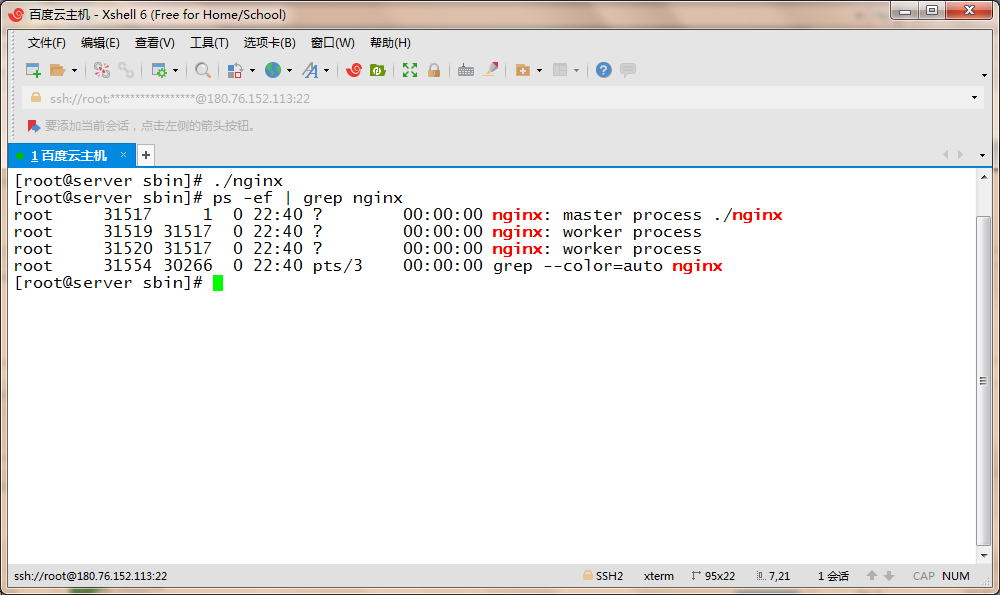Click the red flag add-session icon
The width and height of the screenshot is (1000, 595).
click(33, 126)
